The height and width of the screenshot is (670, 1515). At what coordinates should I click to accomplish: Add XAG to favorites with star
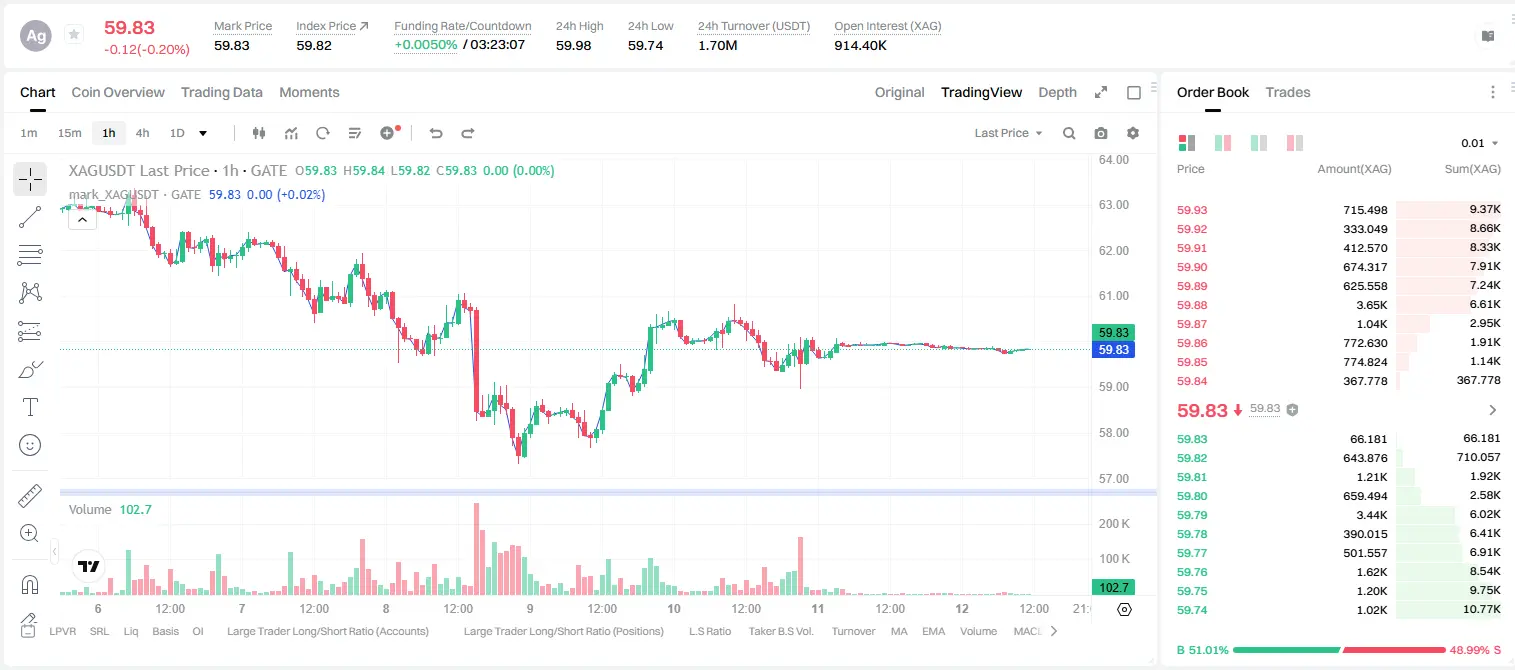pos(73,35)
